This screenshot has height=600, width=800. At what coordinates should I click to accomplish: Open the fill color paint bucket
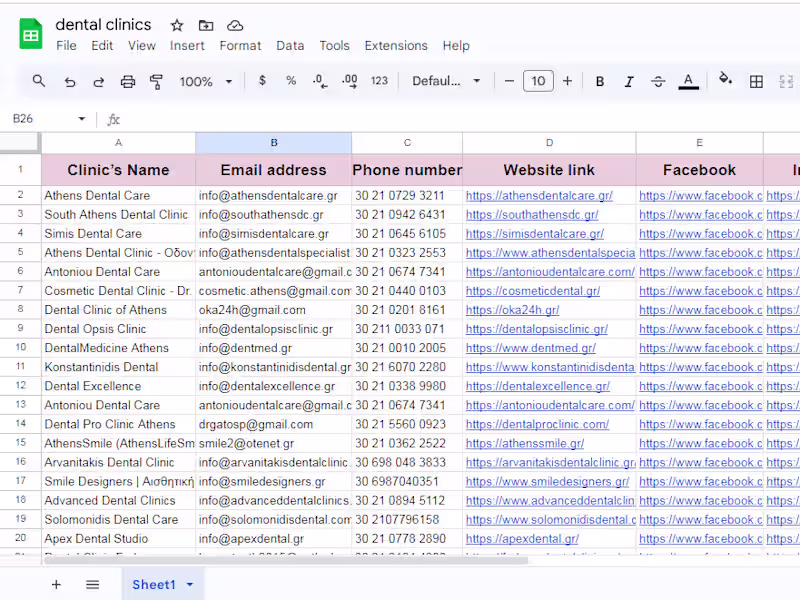tap(725, 80)
